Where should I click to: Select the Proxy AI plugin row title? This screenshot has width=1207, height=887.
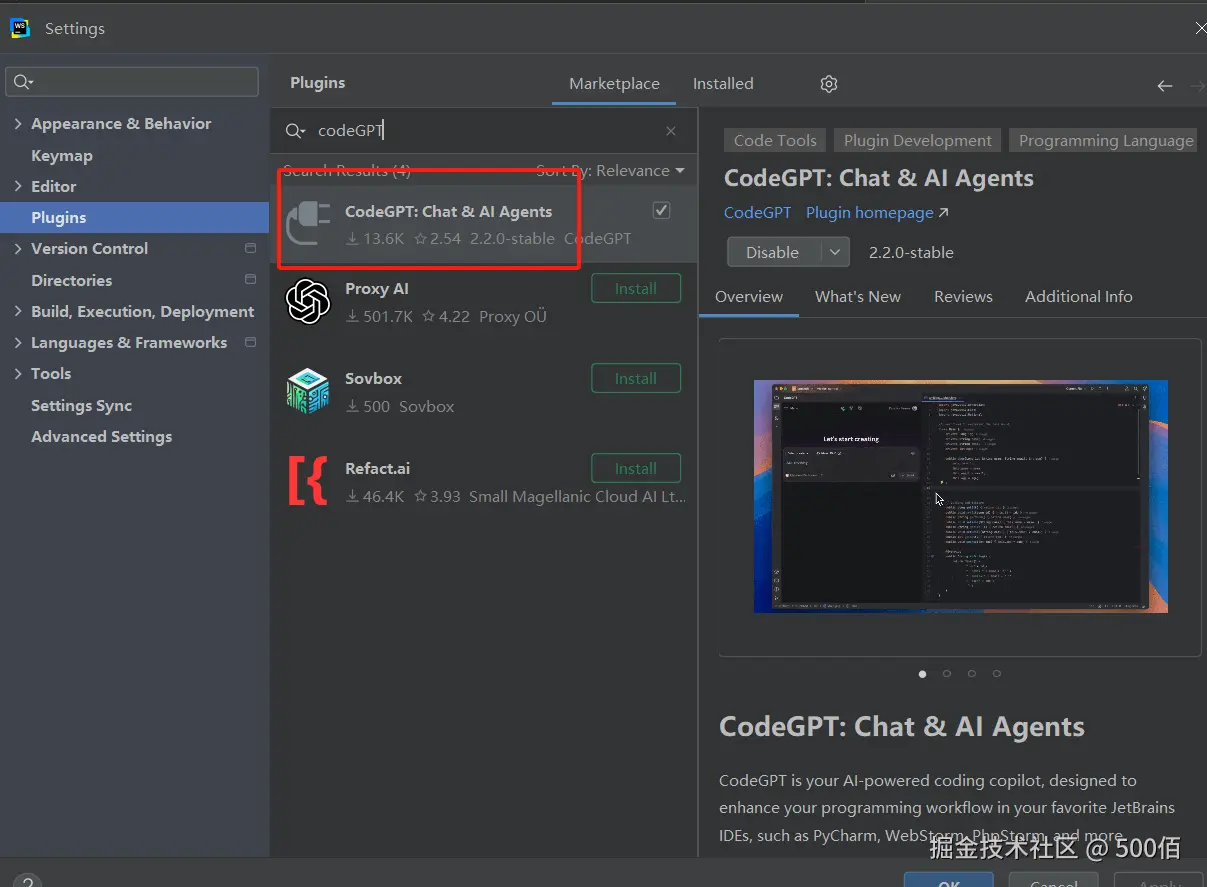pos(377,288)
